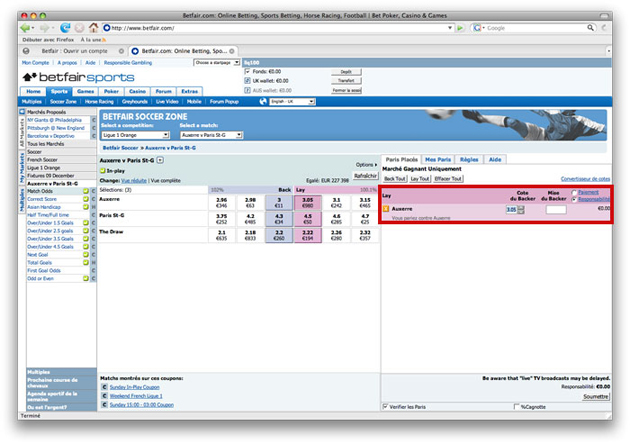Select the Paris St-G back price 4.3 cell

pos(279,219)
